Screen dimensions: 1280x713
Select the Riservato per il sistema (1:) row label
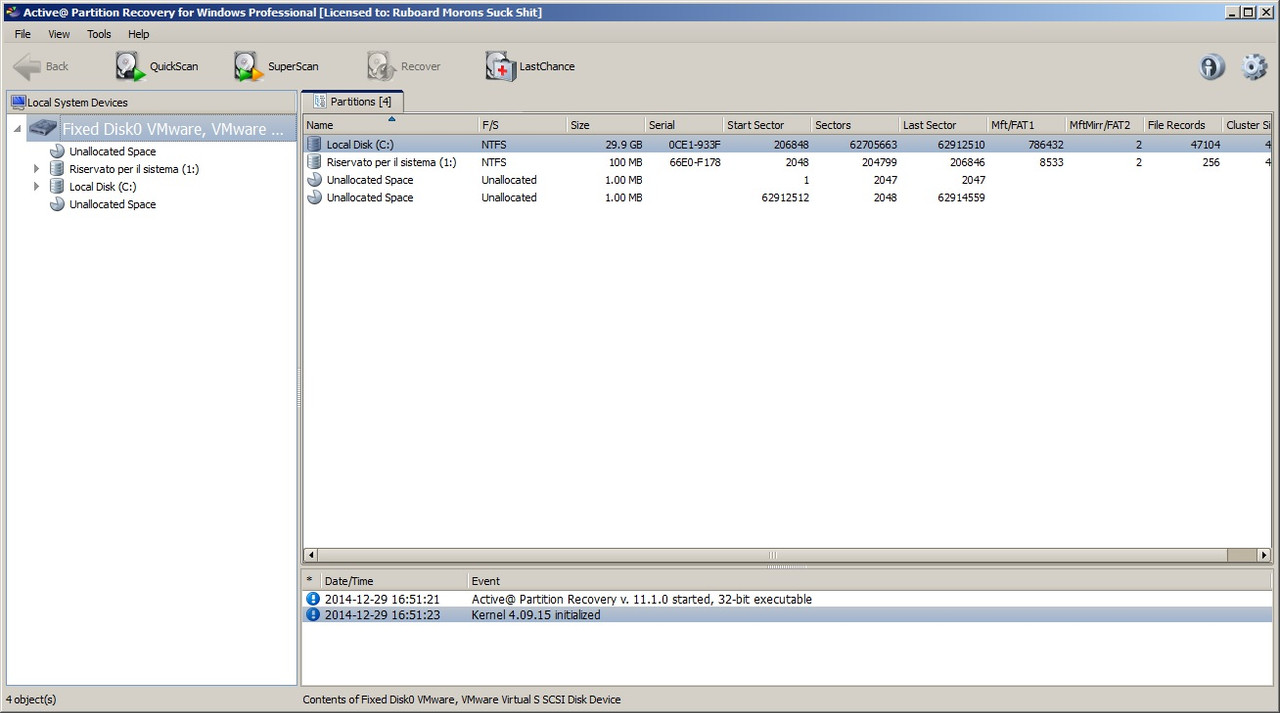point(391,162)
